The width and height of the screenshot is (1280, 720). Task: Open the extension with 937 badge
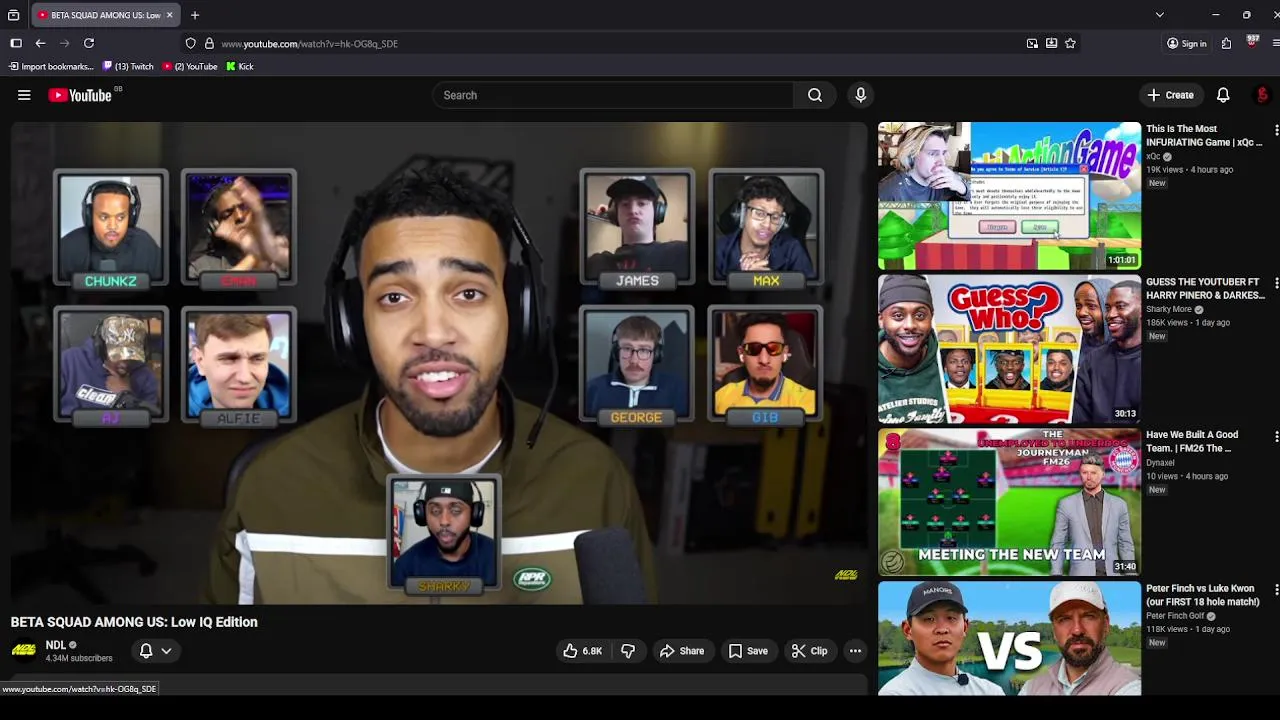[1252, 42]
